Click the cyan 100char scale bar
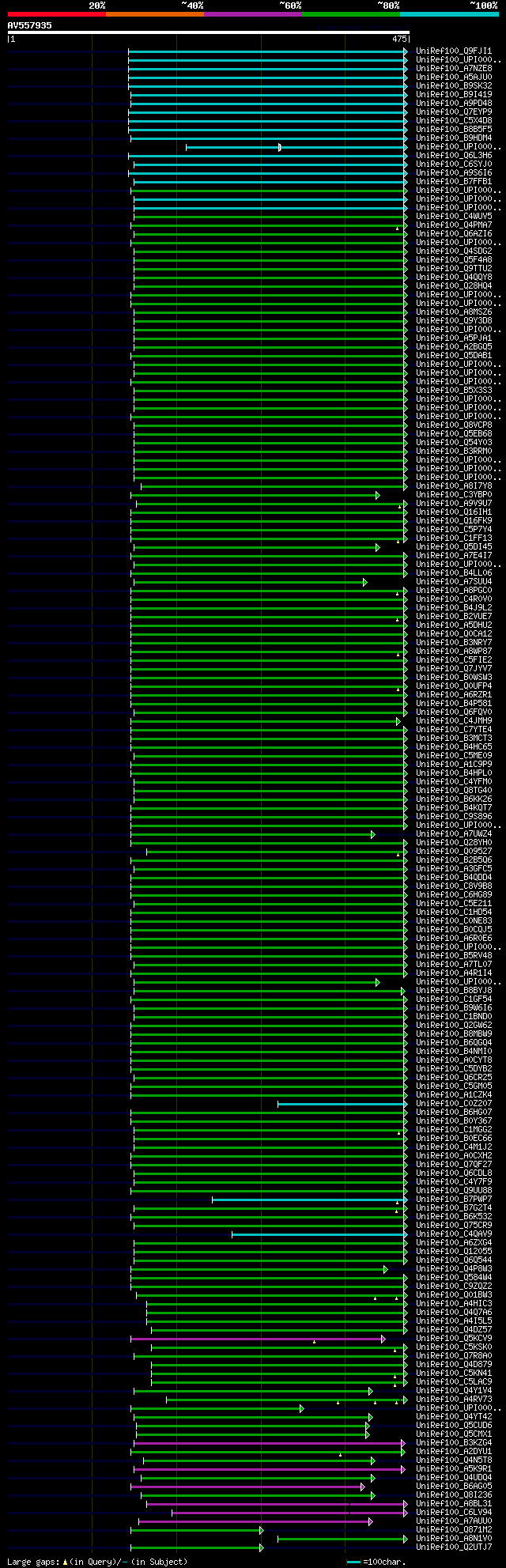The width and height of the screenshot is (506, 1568). point(353,1562)
